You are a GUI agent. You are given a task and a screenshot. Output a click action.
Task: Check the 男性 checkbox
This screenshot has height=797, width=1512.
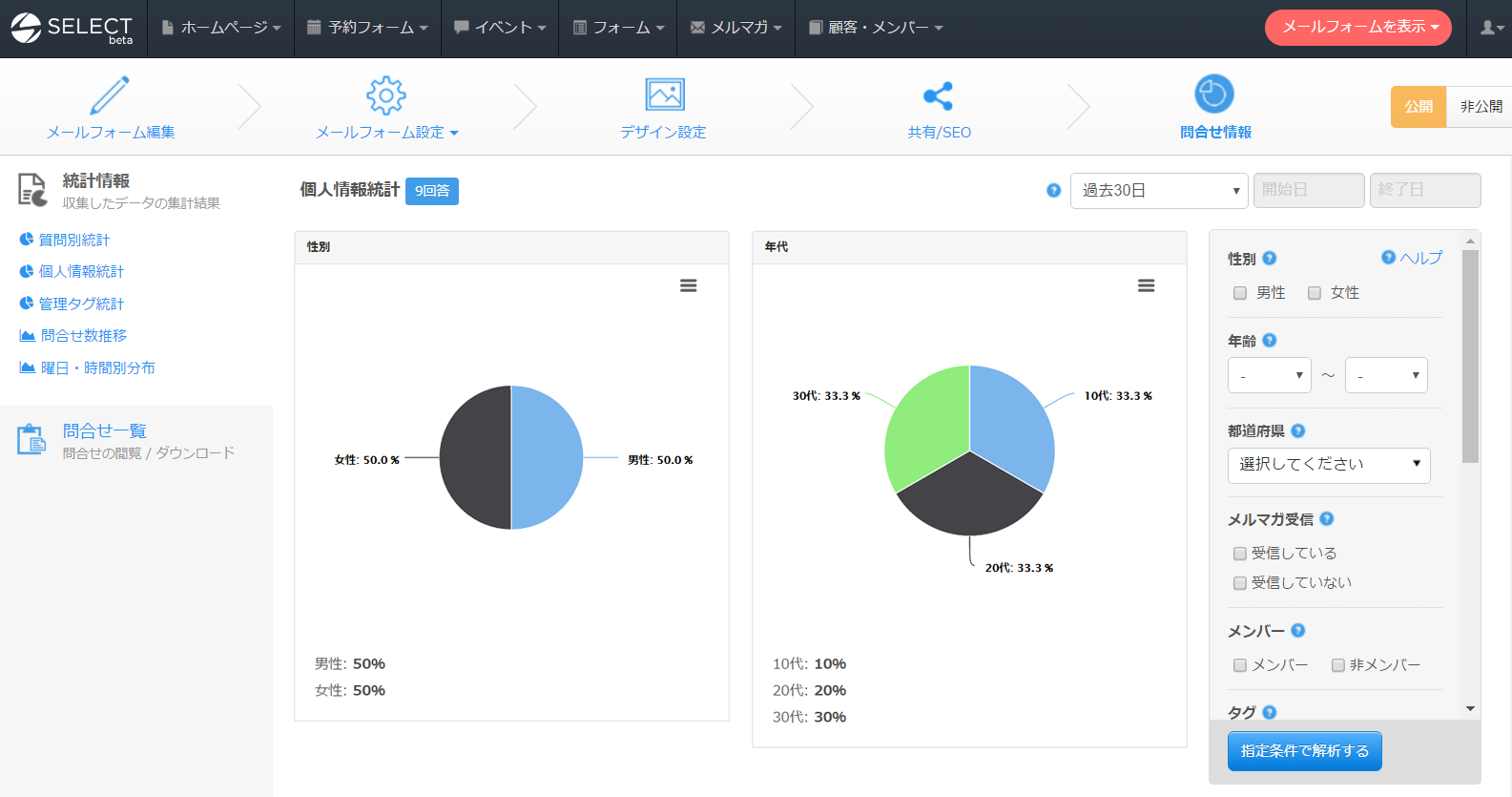[1240, 293]
